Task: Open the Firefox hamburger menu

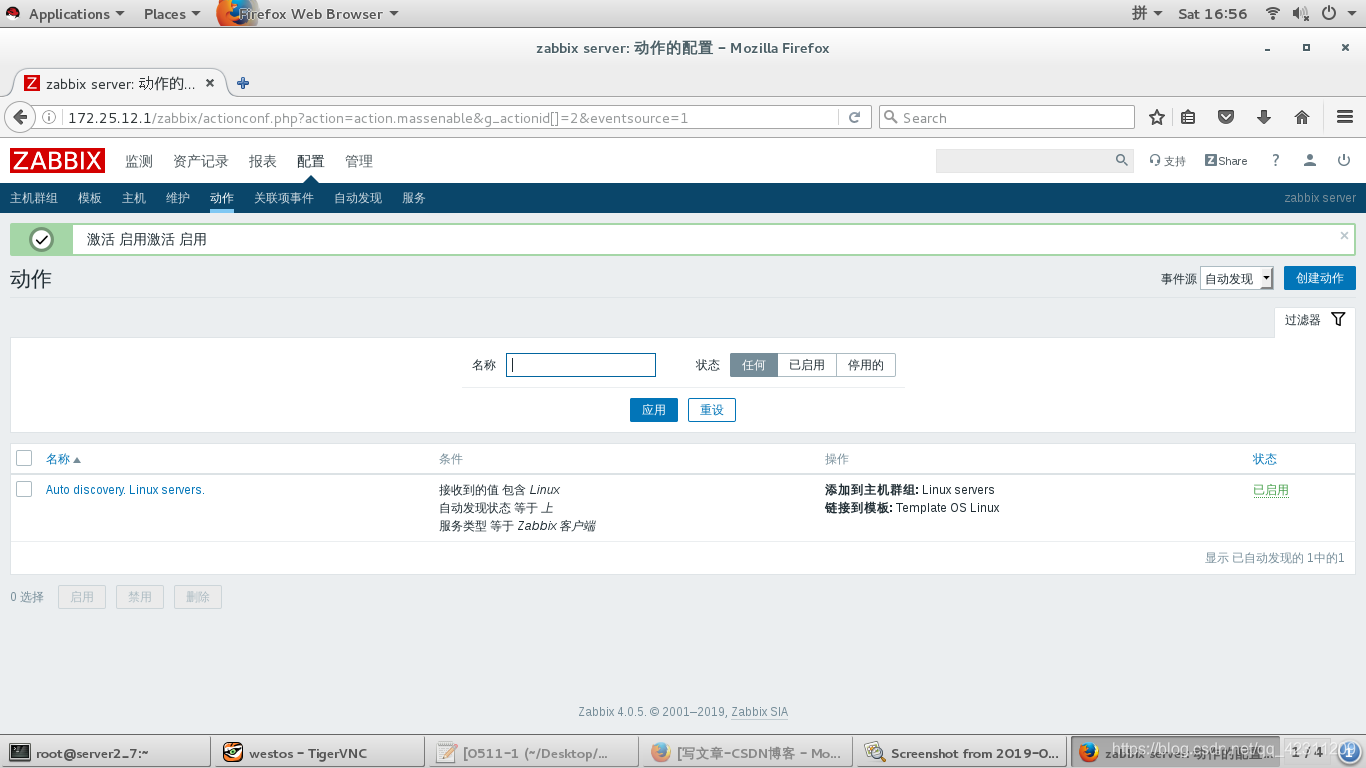Action: [x=1345, y=117]
